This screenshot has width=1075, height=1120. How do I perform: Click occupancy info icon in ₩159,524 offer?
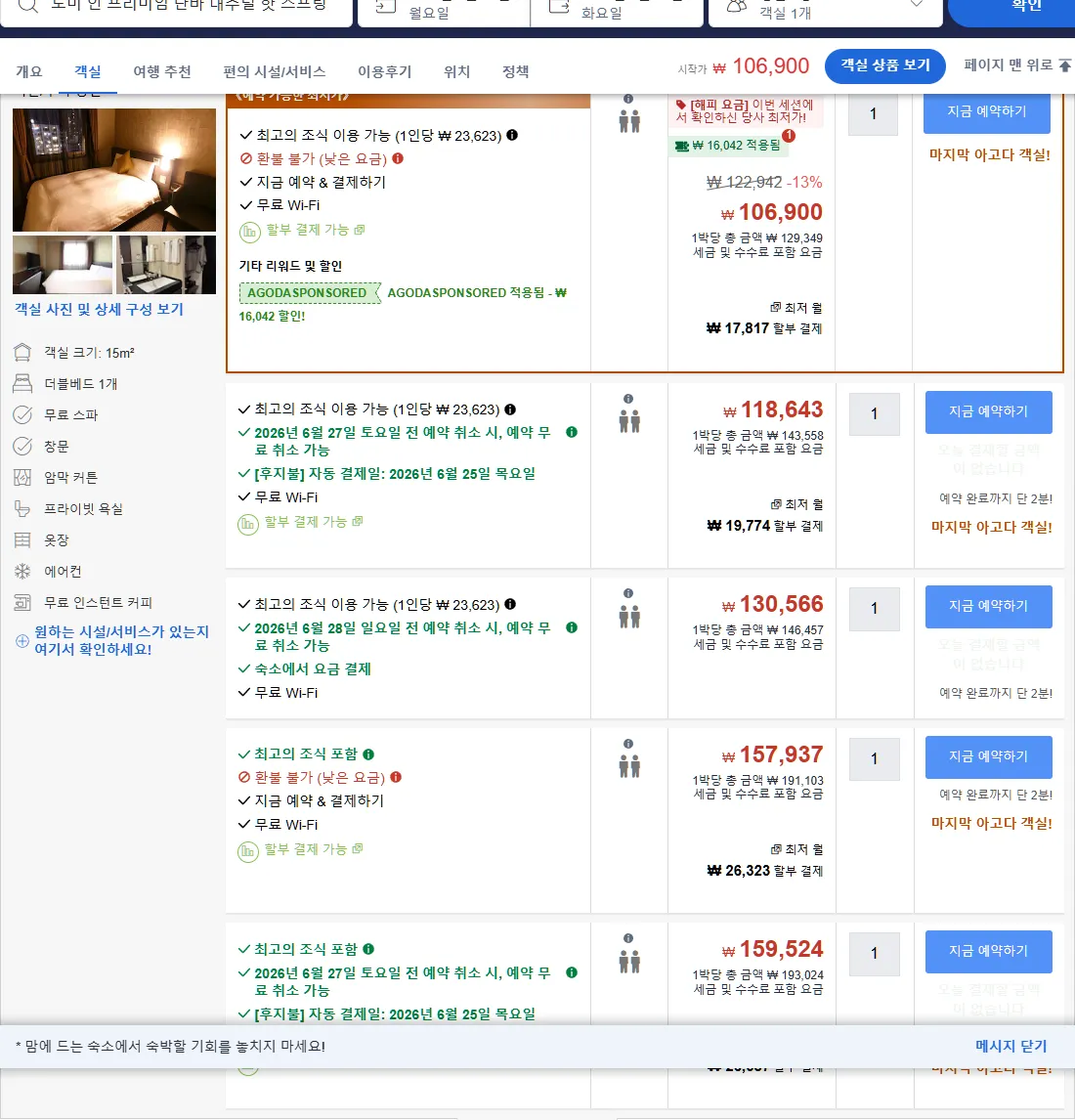(x=627, y=938)
